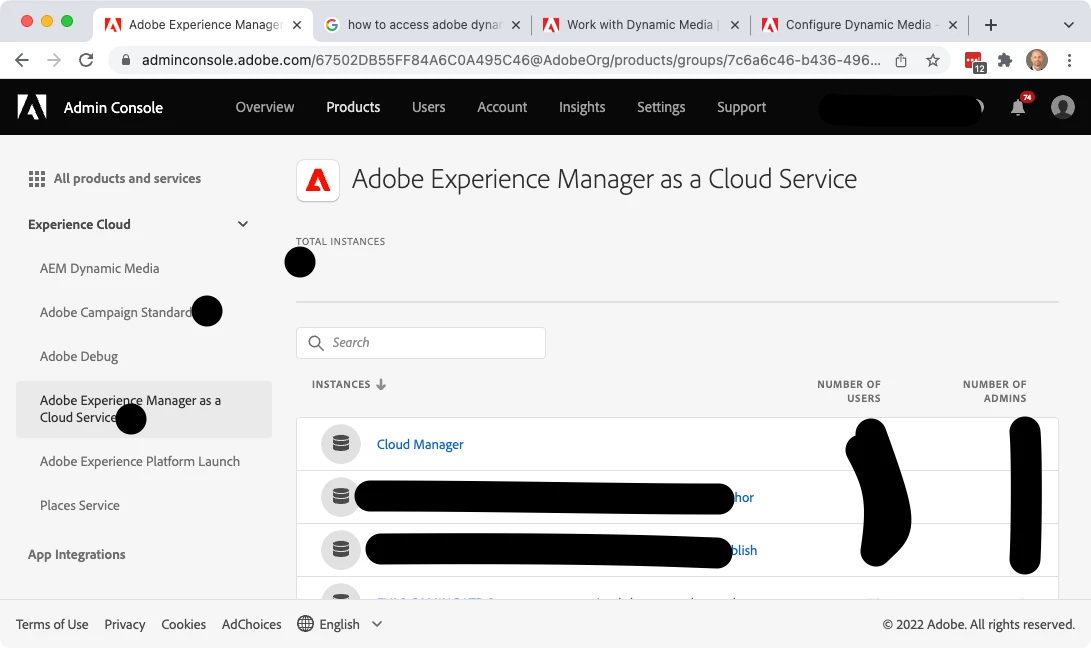This screenshot has width=1091, height=648.
Task: Sort by the Instances column arrow
Action: (381, 384)
